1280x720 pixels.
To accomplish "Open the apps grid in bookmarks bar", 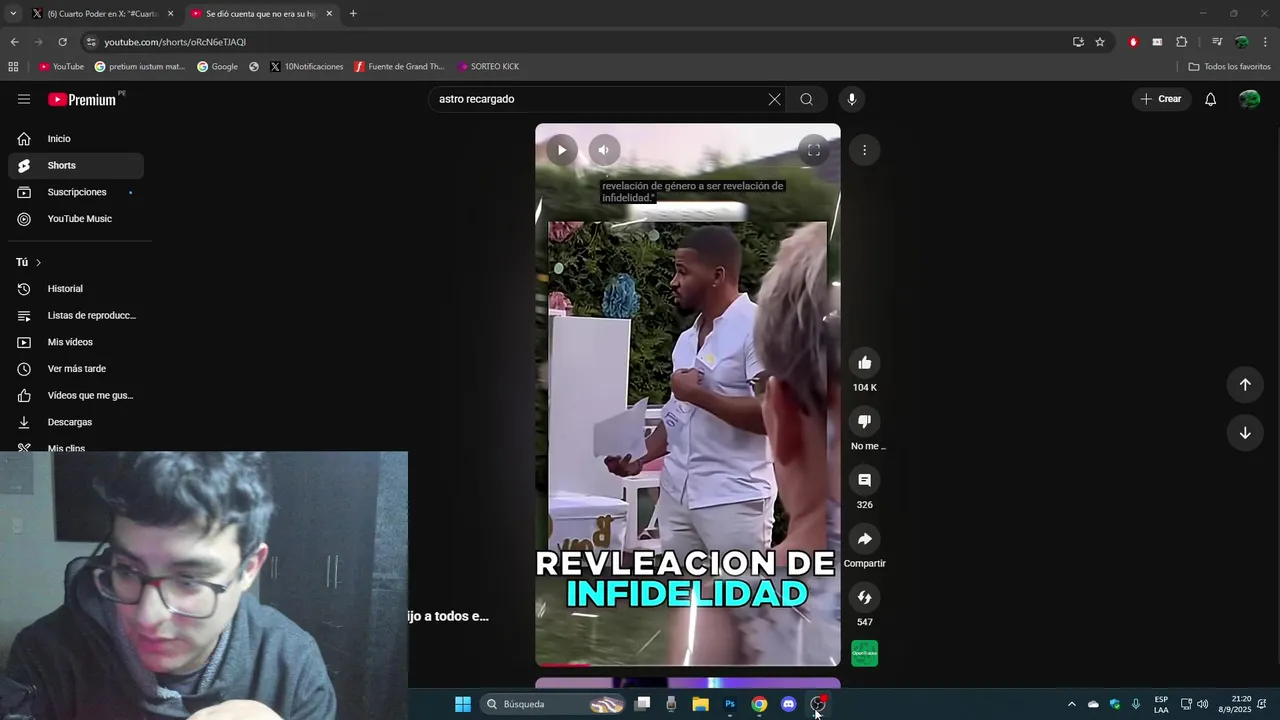I will click(x=13, y=67).
